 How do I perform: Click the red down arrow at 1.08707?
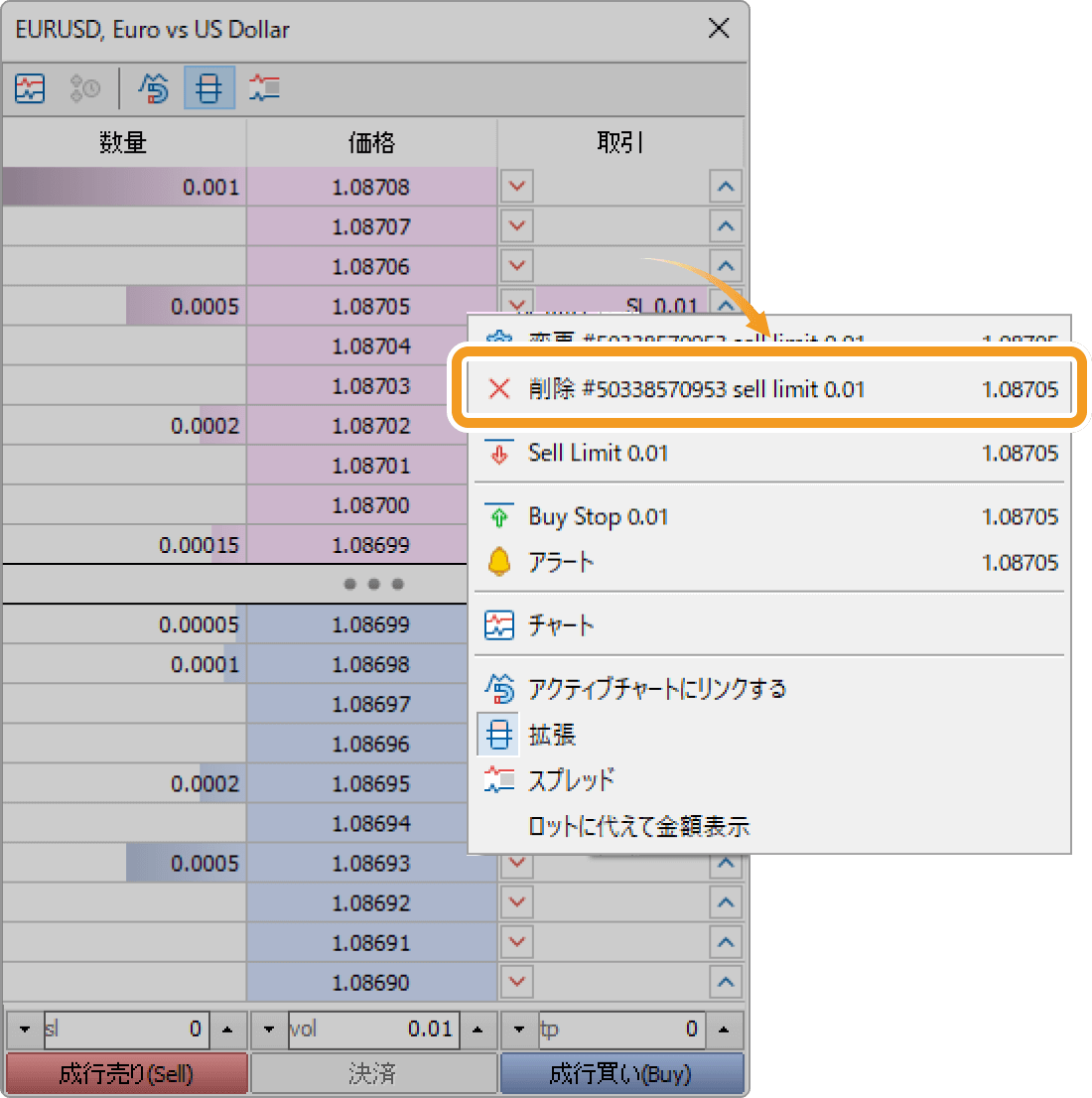(x=517, y=226)
